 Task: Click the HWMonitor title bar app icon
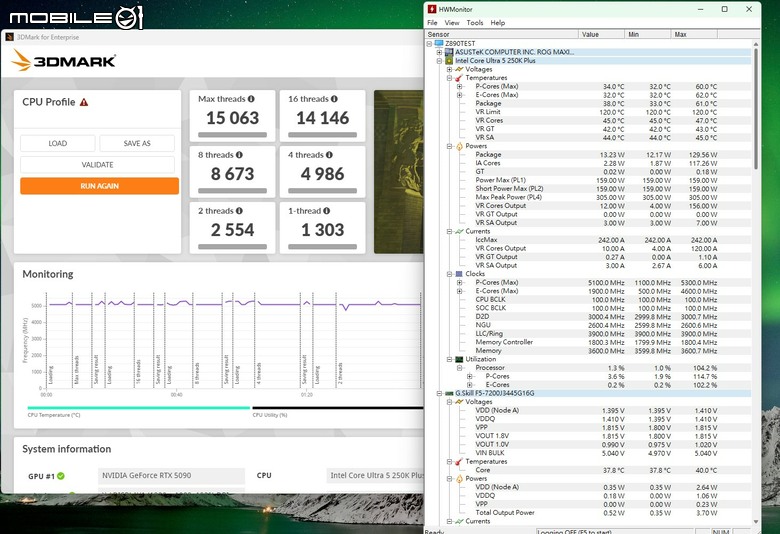pyautogui.click(x=432, y=9)
